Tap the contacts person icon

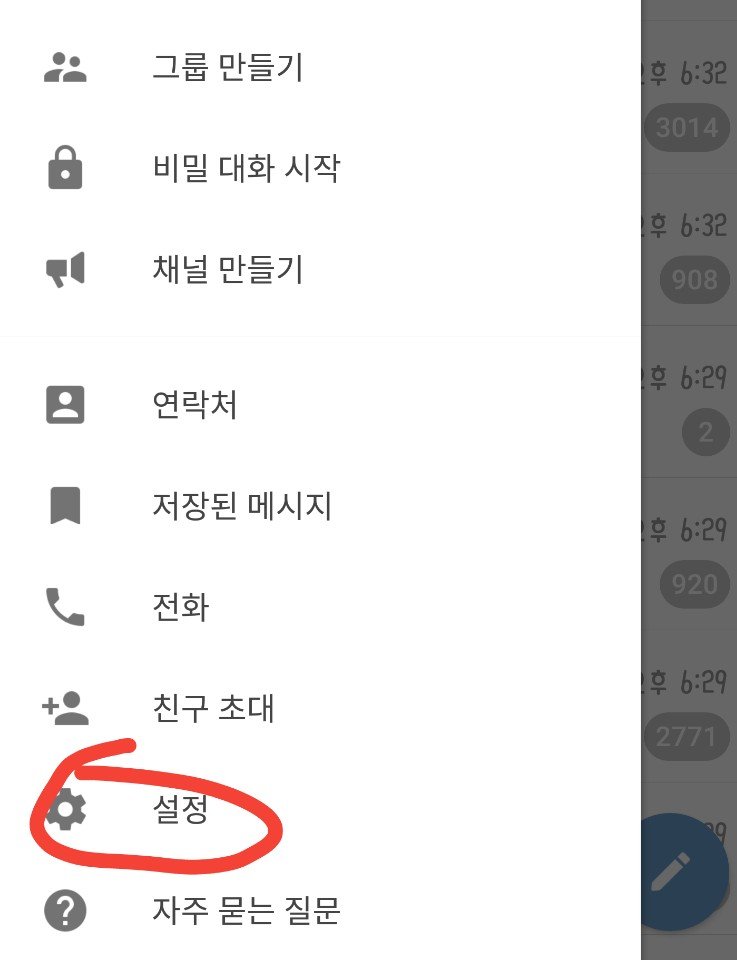coord(65,405)
